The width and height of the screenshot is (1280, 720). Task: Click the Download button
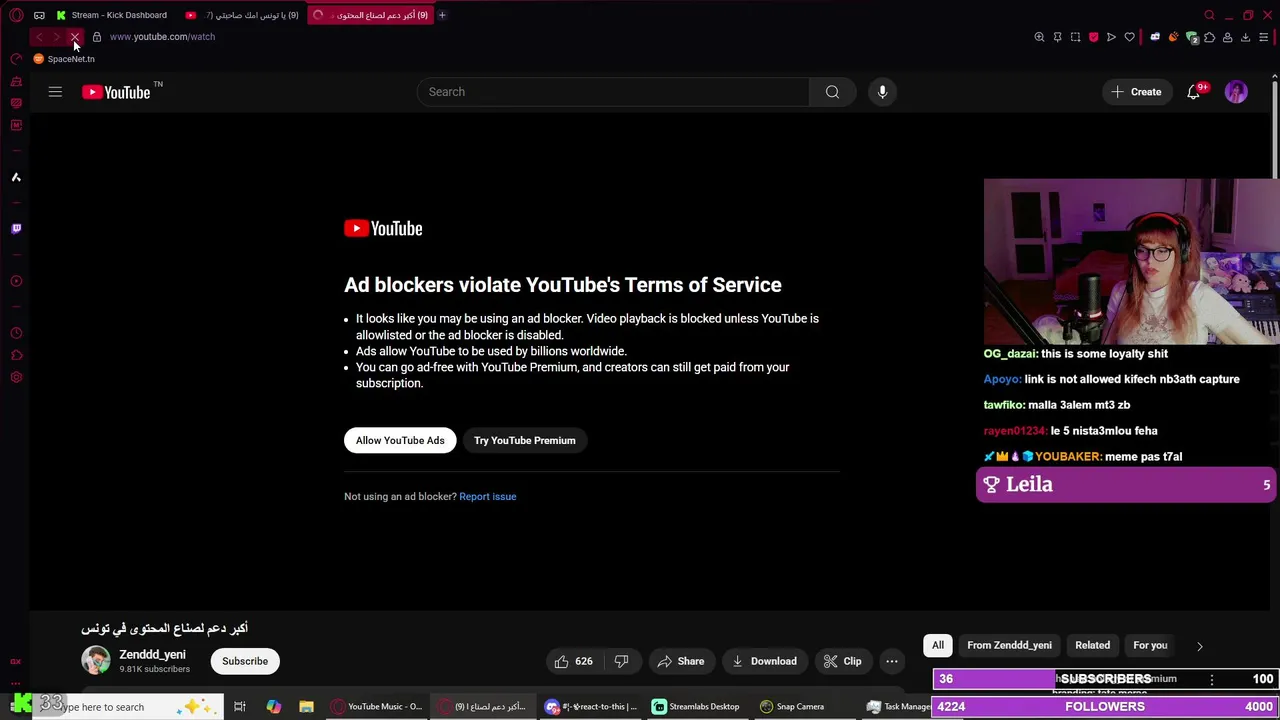coord(765,661)
